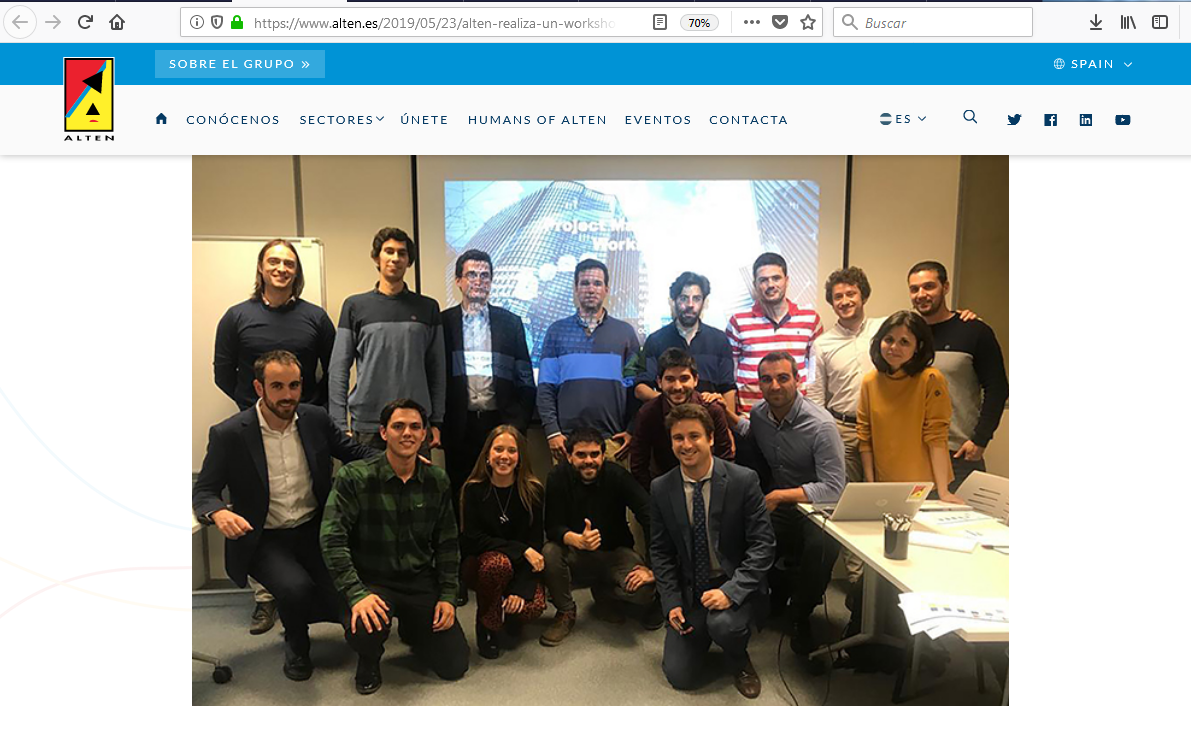The height and width of the screenshot is (737, 1191).
Task: Toggle the browser sidebar view
Action: 1160,23
